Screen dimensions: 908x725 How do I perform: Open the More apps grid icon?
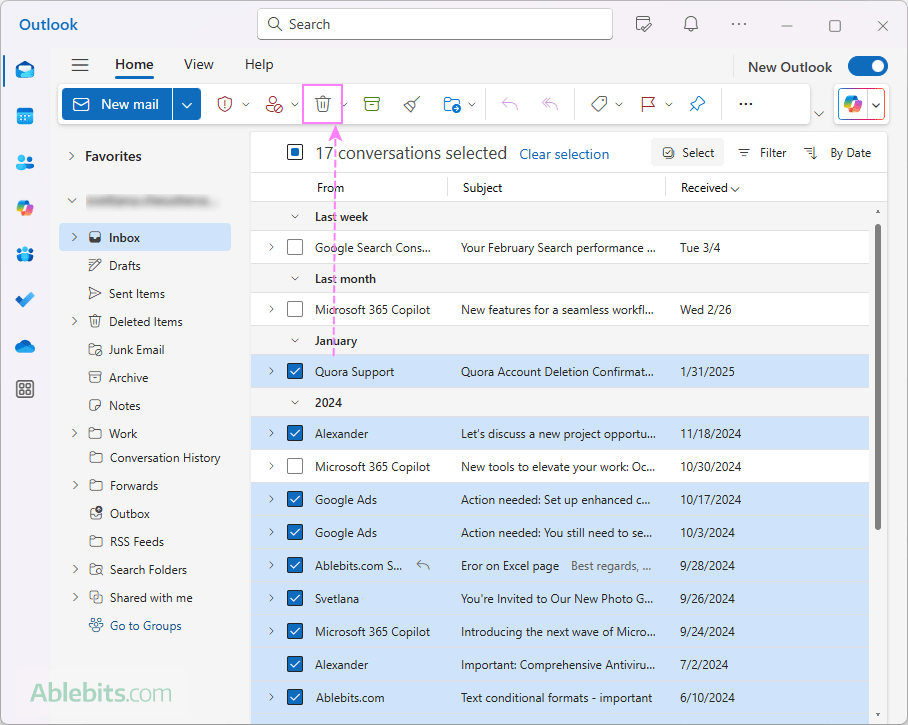point(25,389)
